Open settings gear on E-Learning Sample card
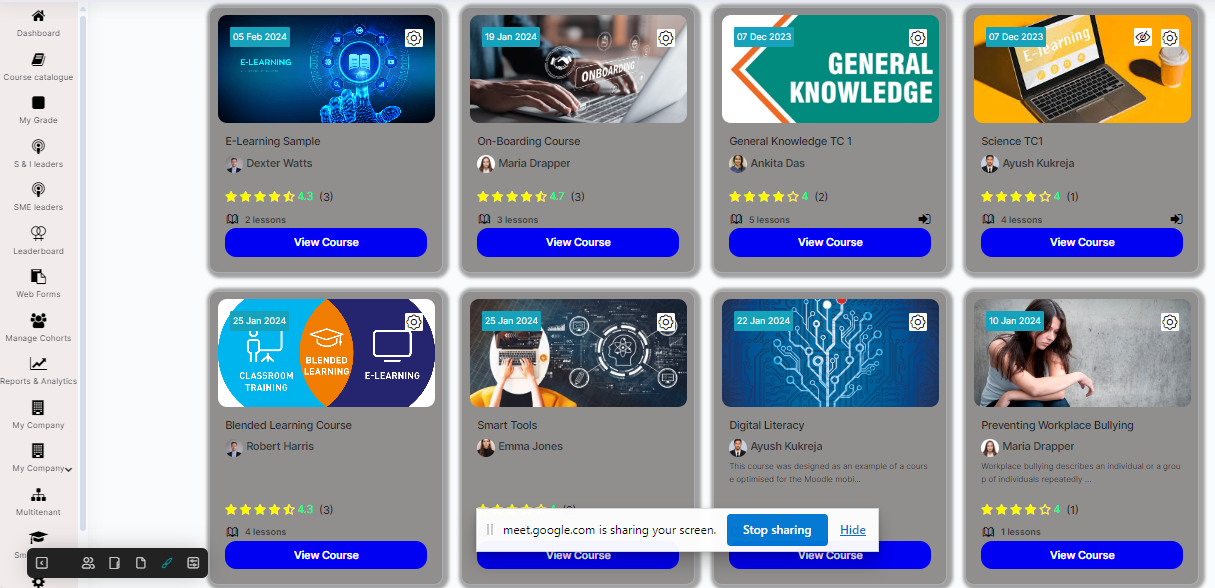This screenshot has width=1215, height=588. tap(414, 38)
